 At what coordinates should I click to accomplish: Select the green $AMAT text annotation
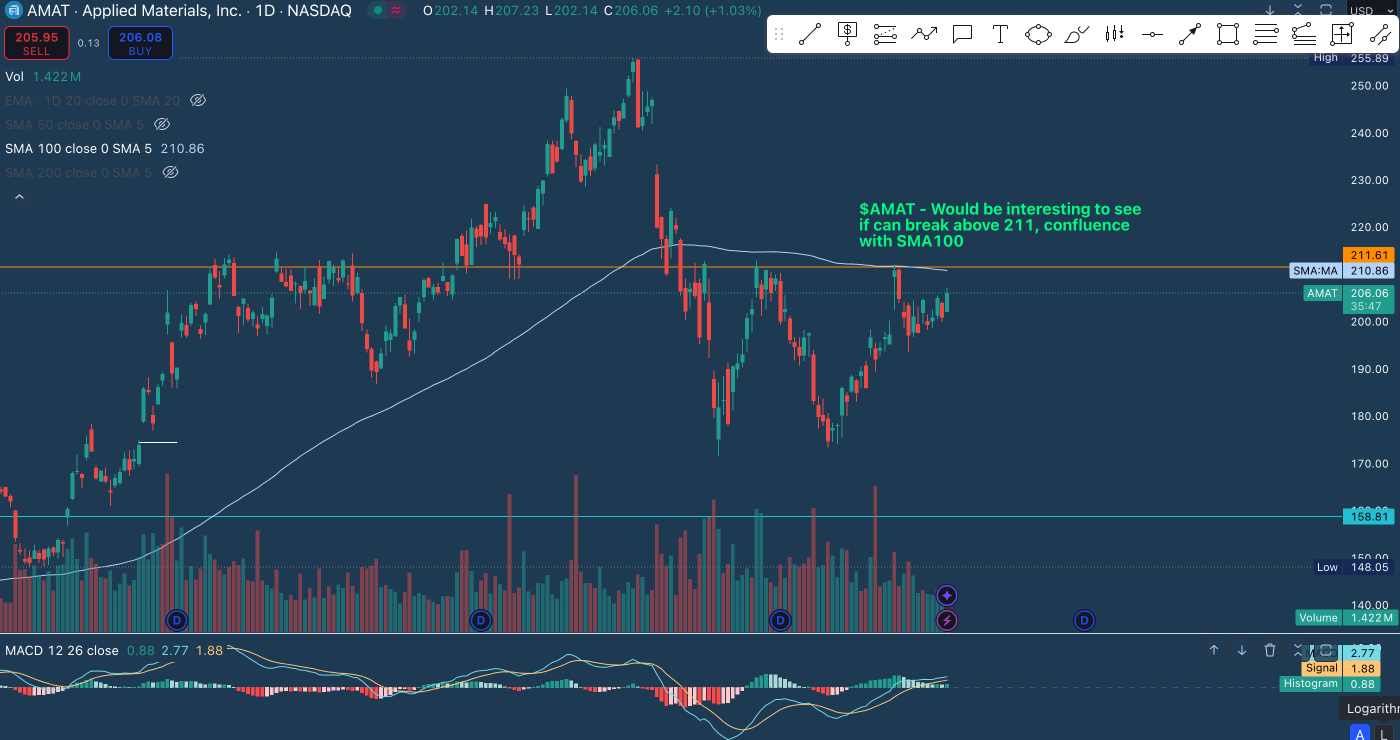1000,225
